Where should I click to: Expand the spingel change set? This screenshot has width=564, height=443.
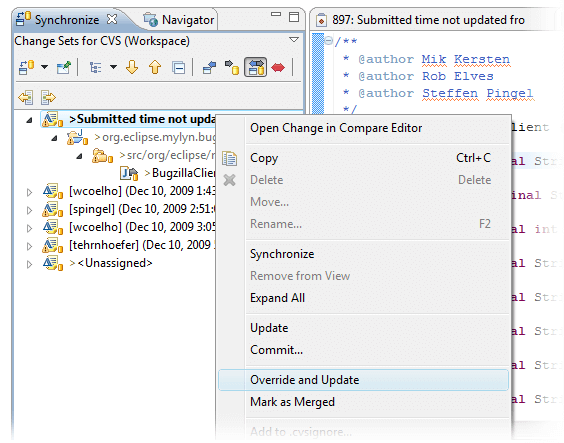(x=29, y=210)
